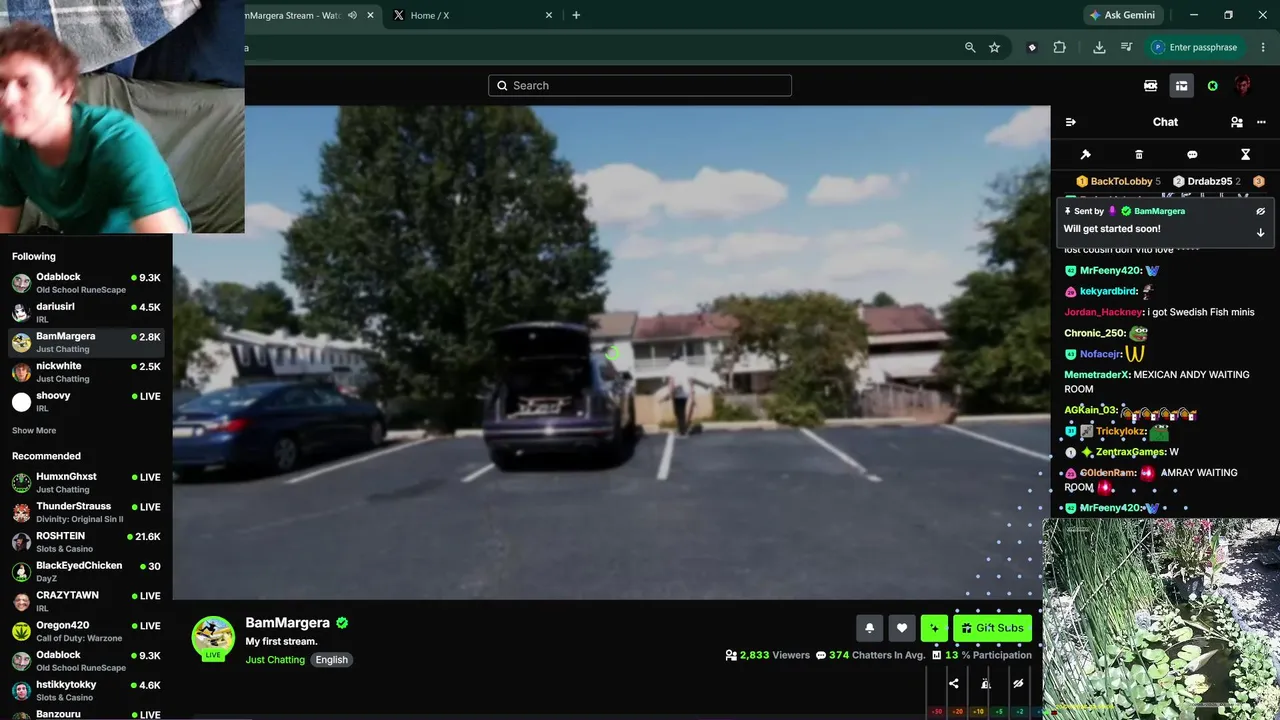Expand the pinned message with the arrow
The width and height of the screenshot is (1280, 720).
pyautogui.click(x=1260, y=232)
